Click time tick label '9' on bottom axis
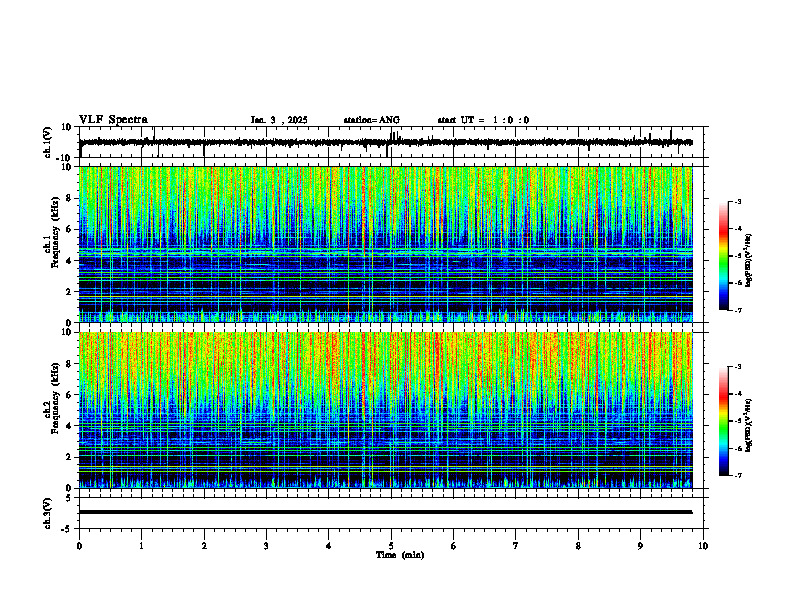The width and height of the screenshot is (792, 612). 640,546
